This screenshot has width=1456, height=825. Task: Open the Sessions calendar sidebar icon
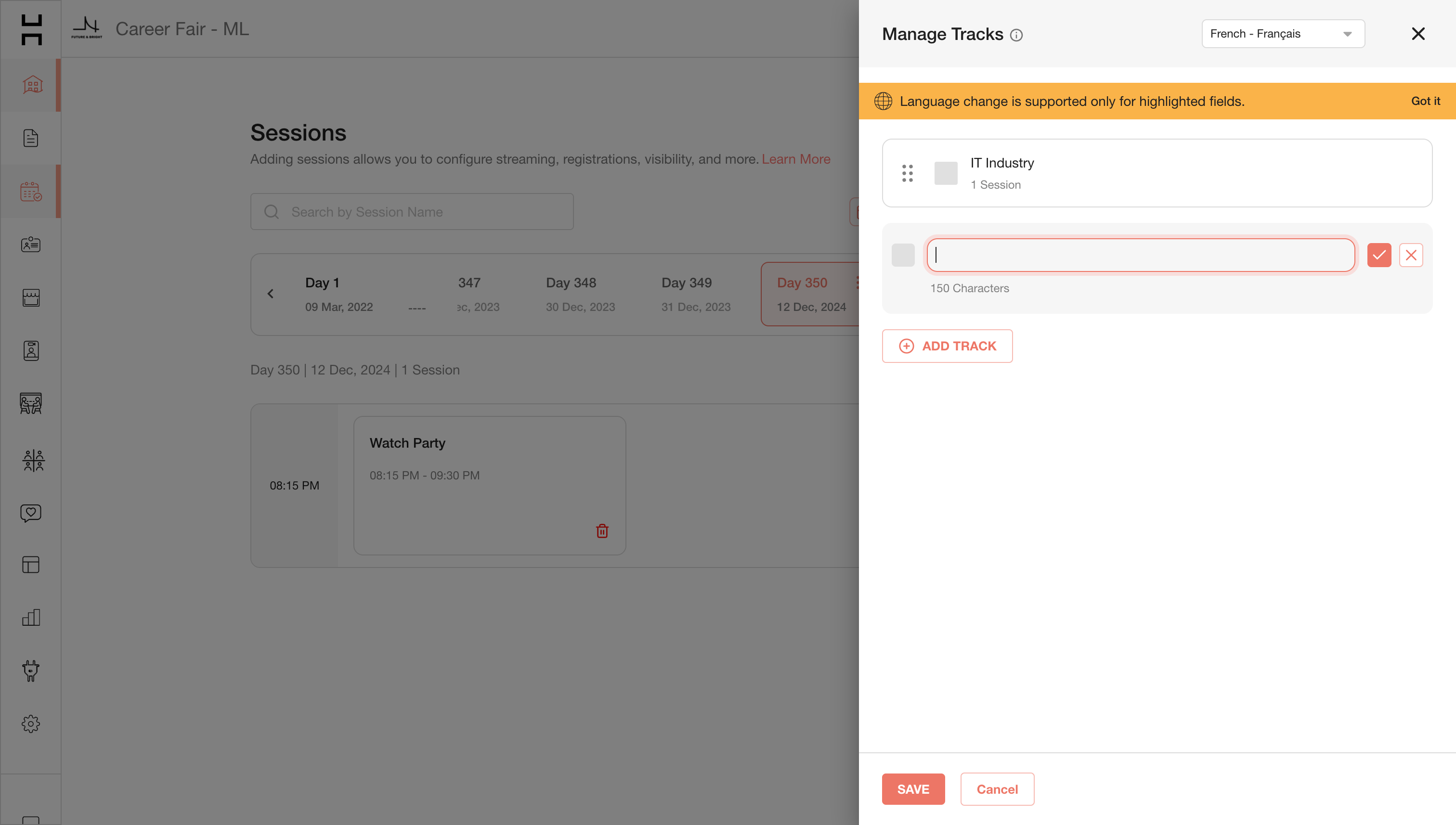[x=31, y=192]
